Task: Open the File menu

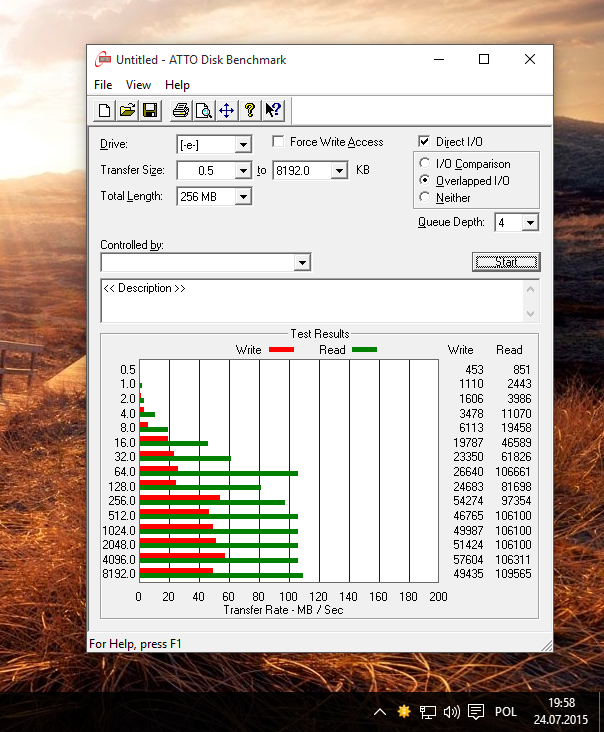Action: 103,85
